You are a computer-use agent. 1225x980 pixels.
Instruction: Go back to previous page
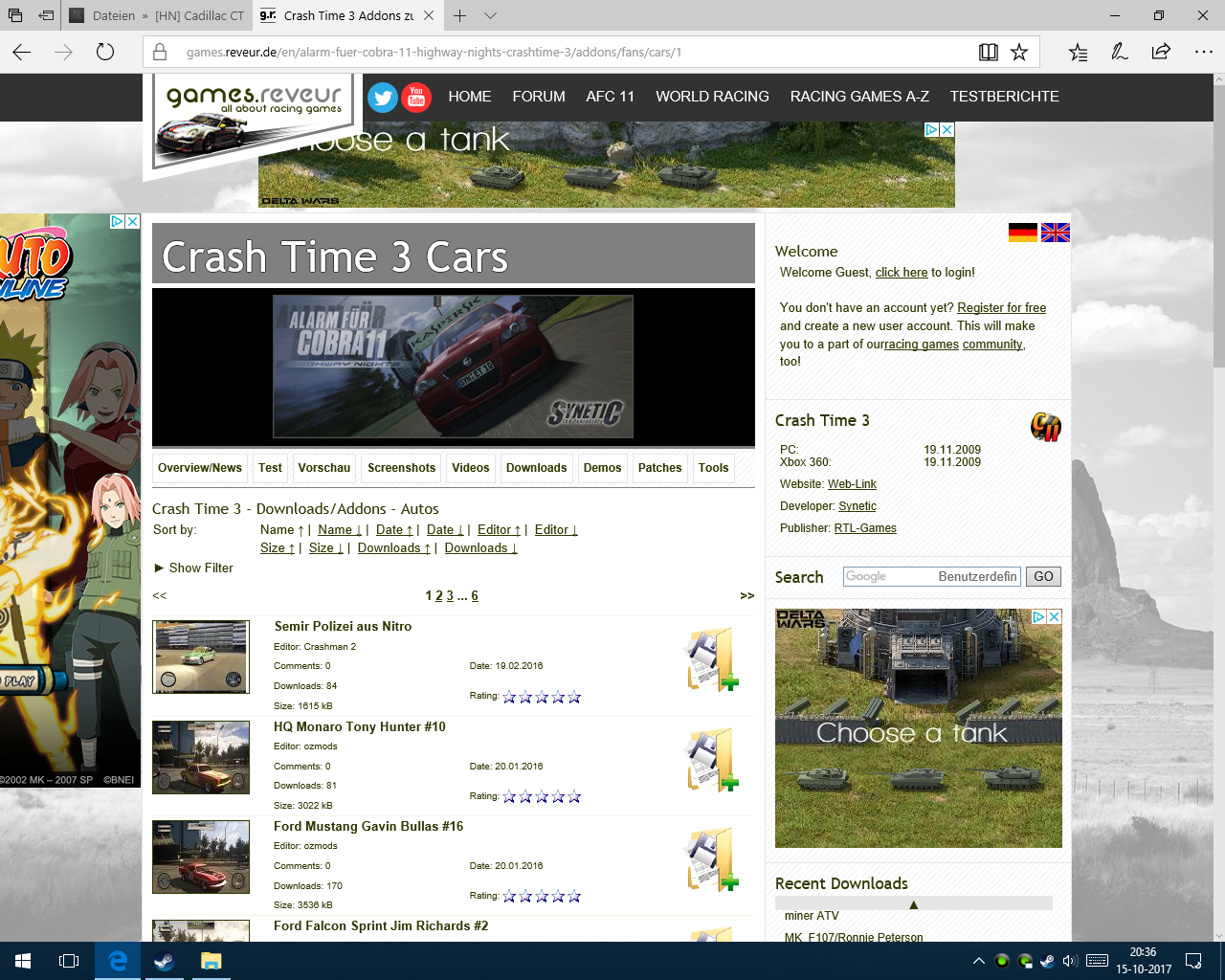click(x=22, y=52)
